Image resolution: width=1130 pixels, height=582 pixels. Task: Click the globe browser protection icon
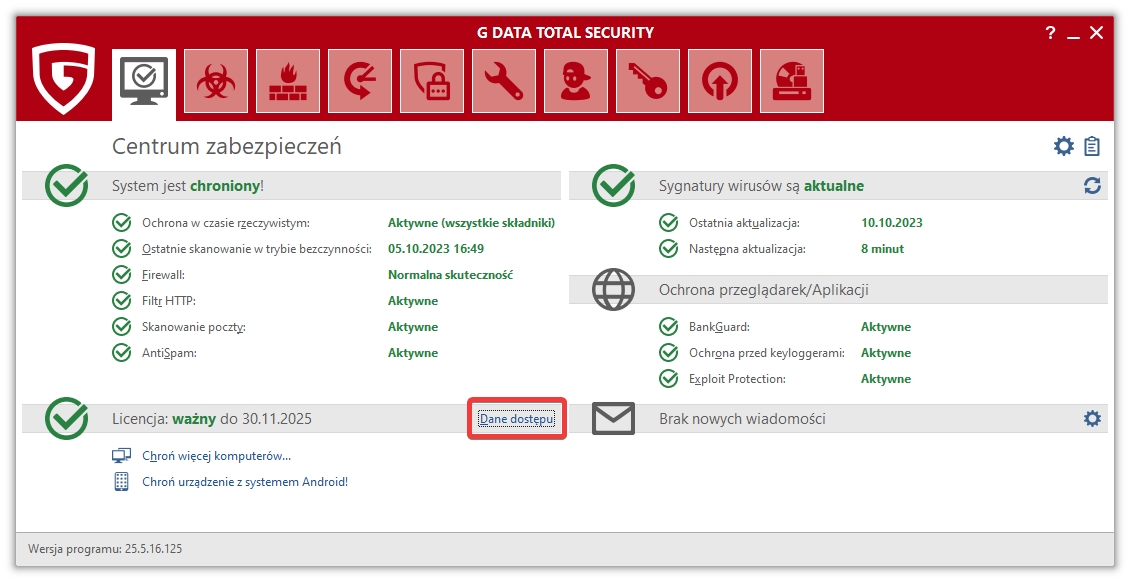pyautogui.click(x=613, y=290)
